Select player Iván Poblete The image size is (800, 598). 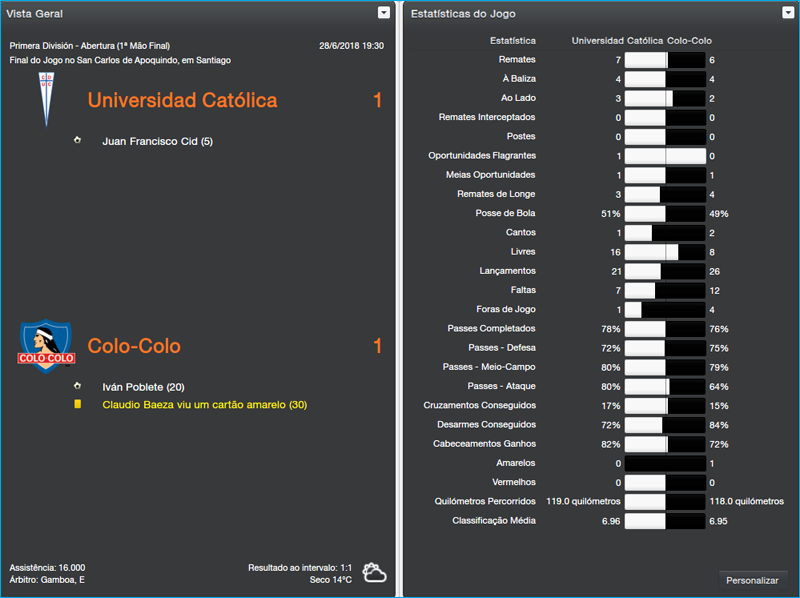(144, 386)
